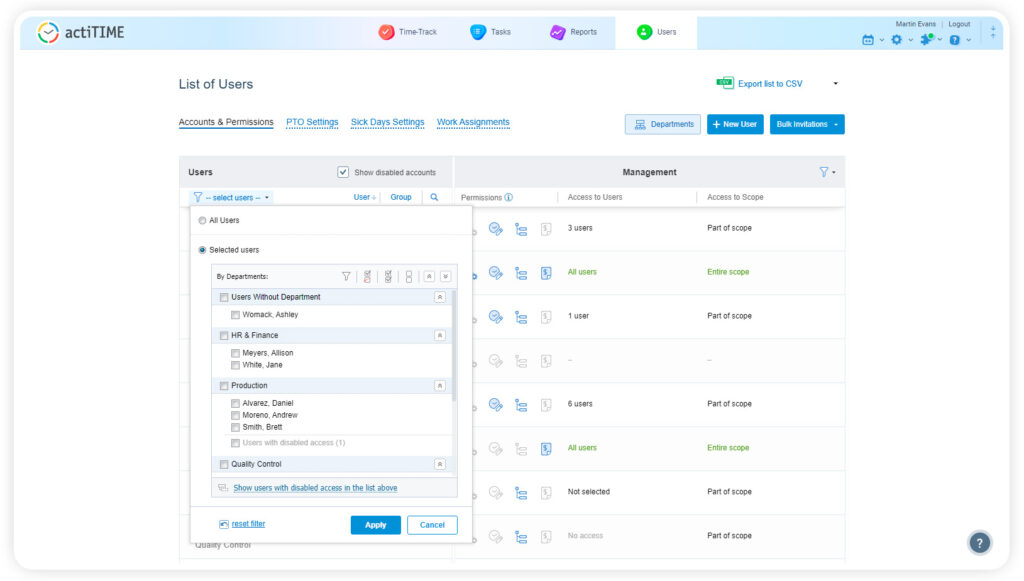Open the calendar icon in the top bar
This screenshot has width=1024, height=581.
click(x=866, y=39)
